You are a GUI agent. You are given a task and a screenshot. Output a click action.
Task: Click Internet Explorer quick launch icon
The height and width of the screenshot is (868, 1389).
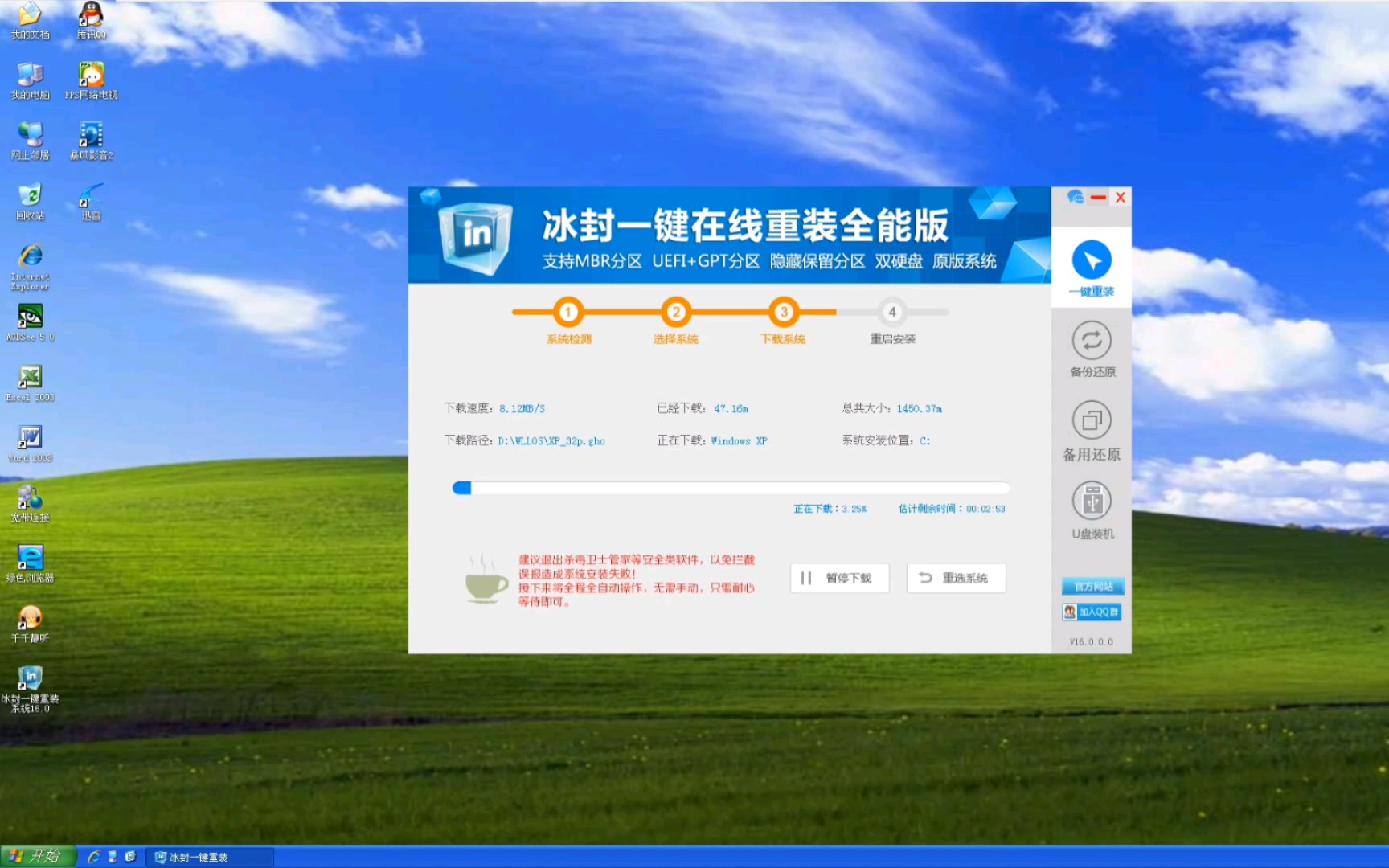point(93,857)
